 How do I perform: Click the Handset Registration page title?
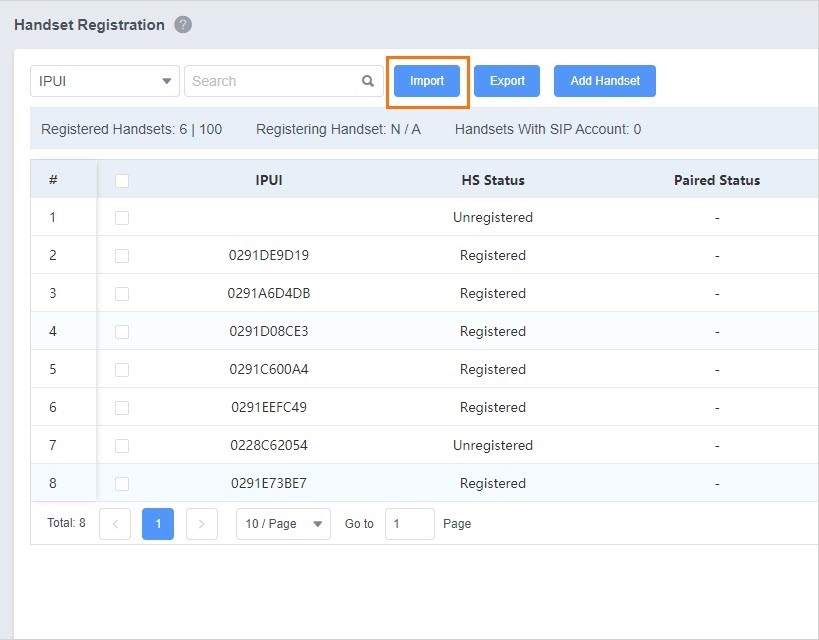[89, 25]
